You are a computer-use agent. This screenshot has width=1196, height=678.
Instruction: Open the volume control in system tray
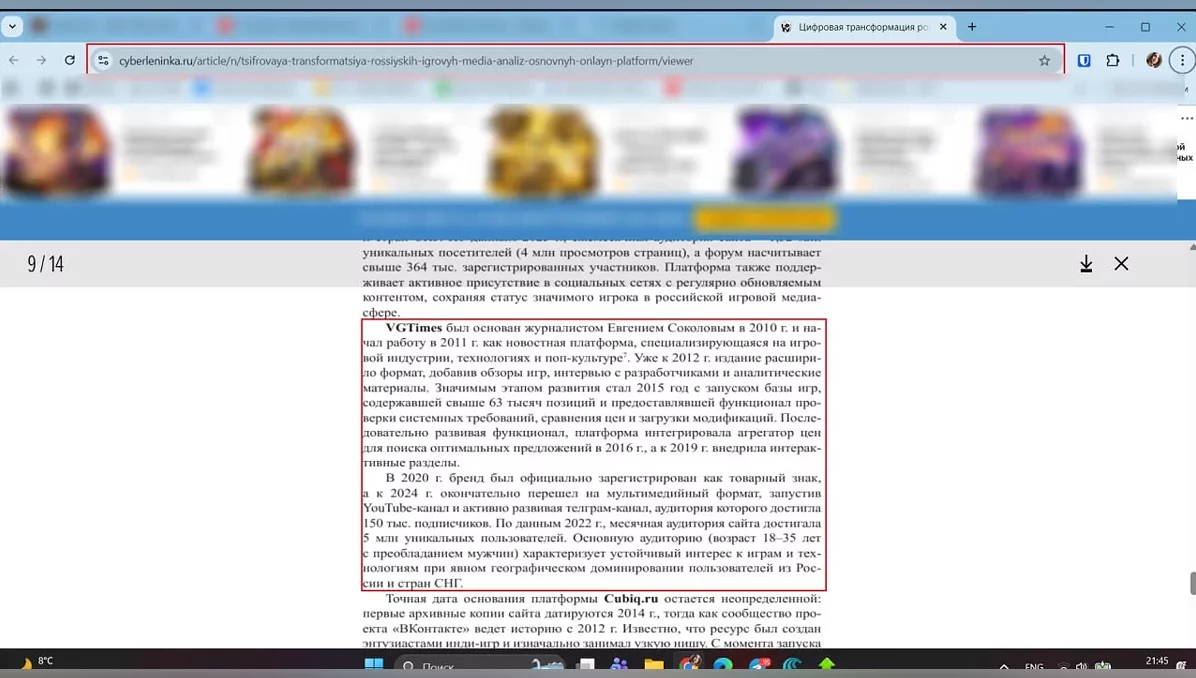[x=1081, y=666]
